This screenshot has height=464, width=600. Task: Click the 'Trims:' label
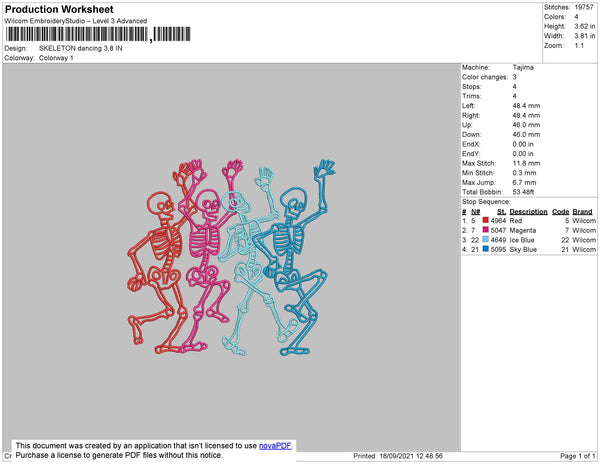pyautogui.click(x=471, y=96)
